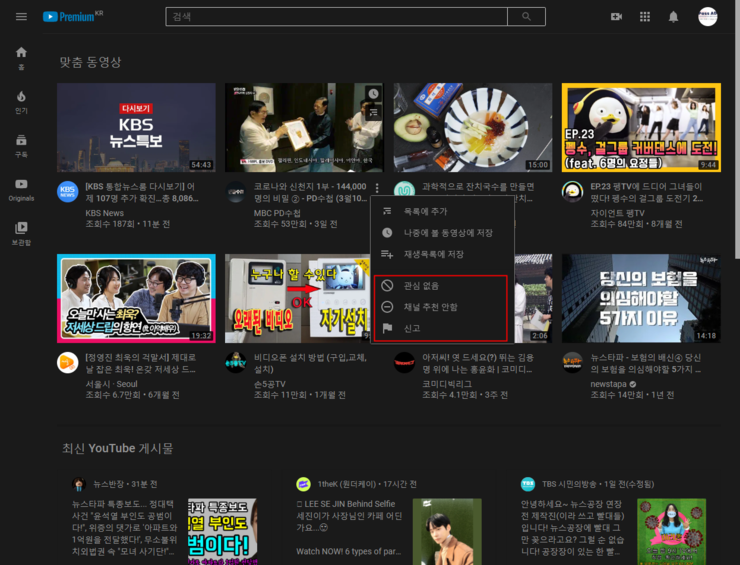Open the hamburger guide menu

(x=21, y=17)
